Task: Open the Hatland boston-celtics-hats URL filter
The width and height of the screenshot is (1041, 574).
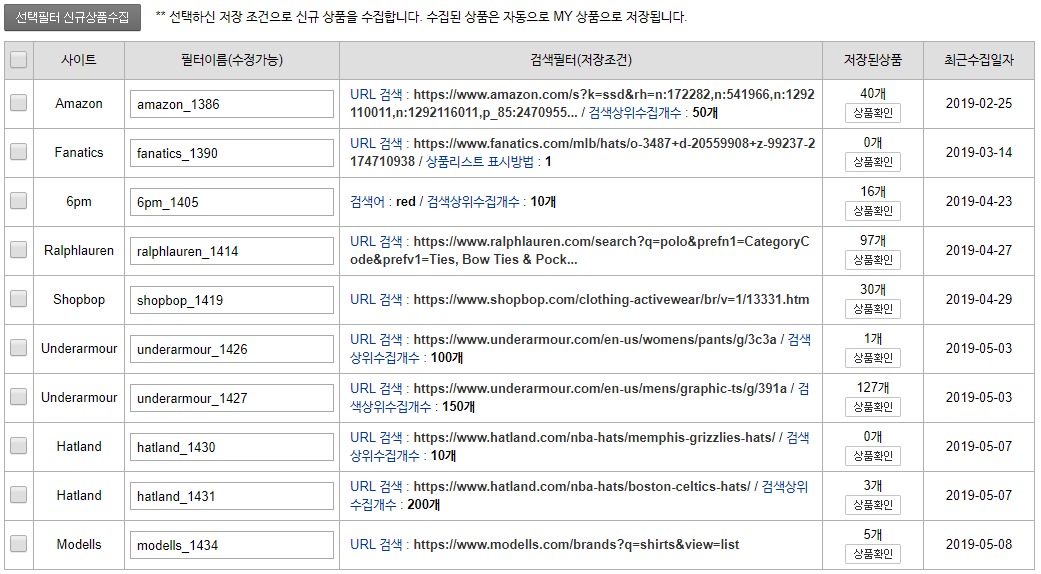Action: 579,496
